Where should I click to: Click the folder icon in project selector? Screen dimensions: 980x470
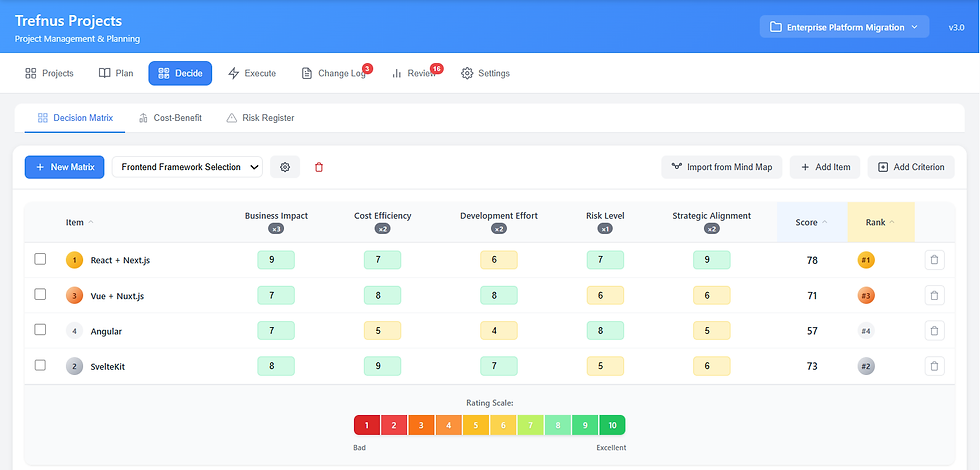coord(776,27)
